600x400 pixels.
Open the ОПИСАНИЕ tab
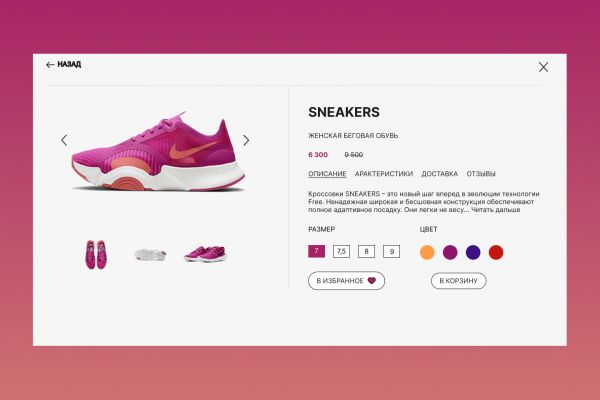tap(327, 174)
